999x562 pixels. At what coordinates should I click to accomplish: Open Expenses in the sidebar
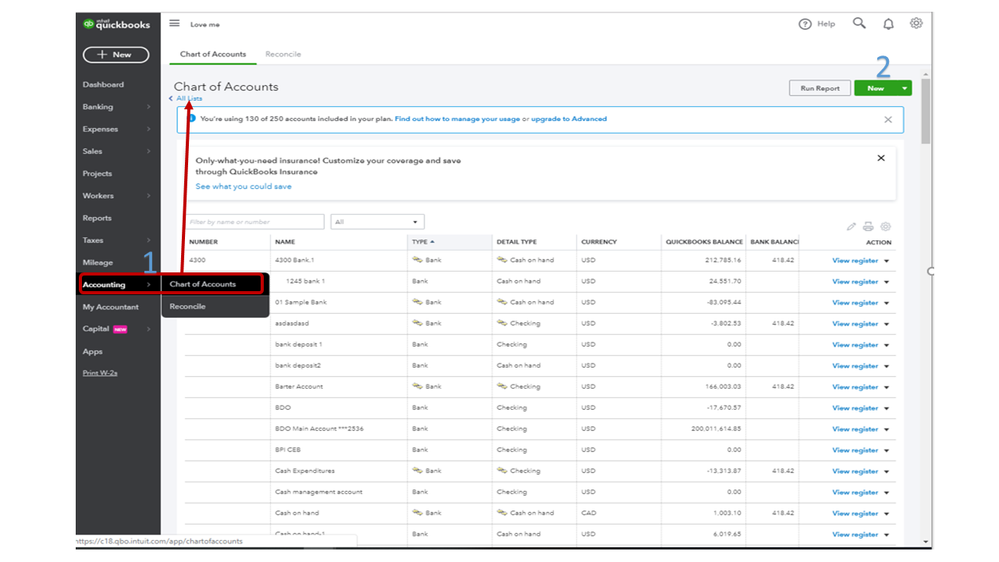[x=100, y=129]
